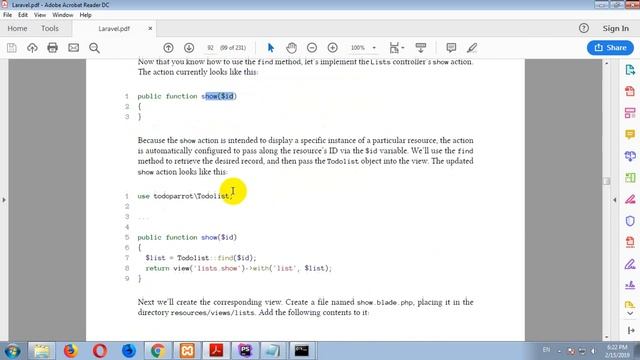
Task: Launch Firefox from taskbar
Action: (x=71, y=351)
